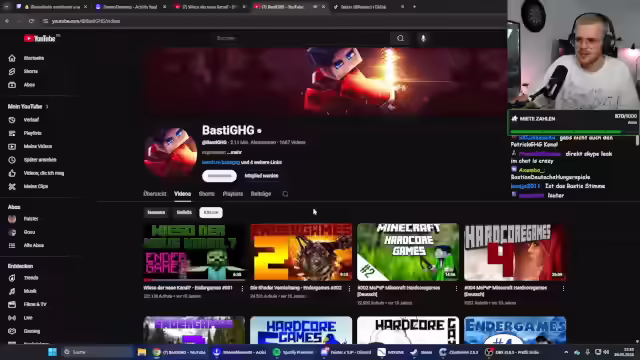Open Shorts from the left sidebar
The height and width of the screenshot is (360, 640).
point(30,71)
